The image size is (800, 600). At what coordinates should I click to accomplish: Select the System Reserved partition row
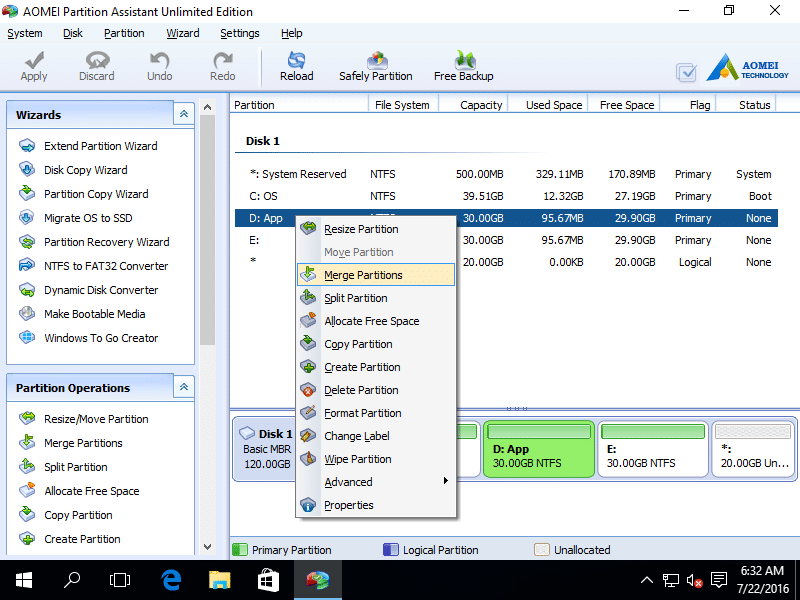(x=506, y=174)
